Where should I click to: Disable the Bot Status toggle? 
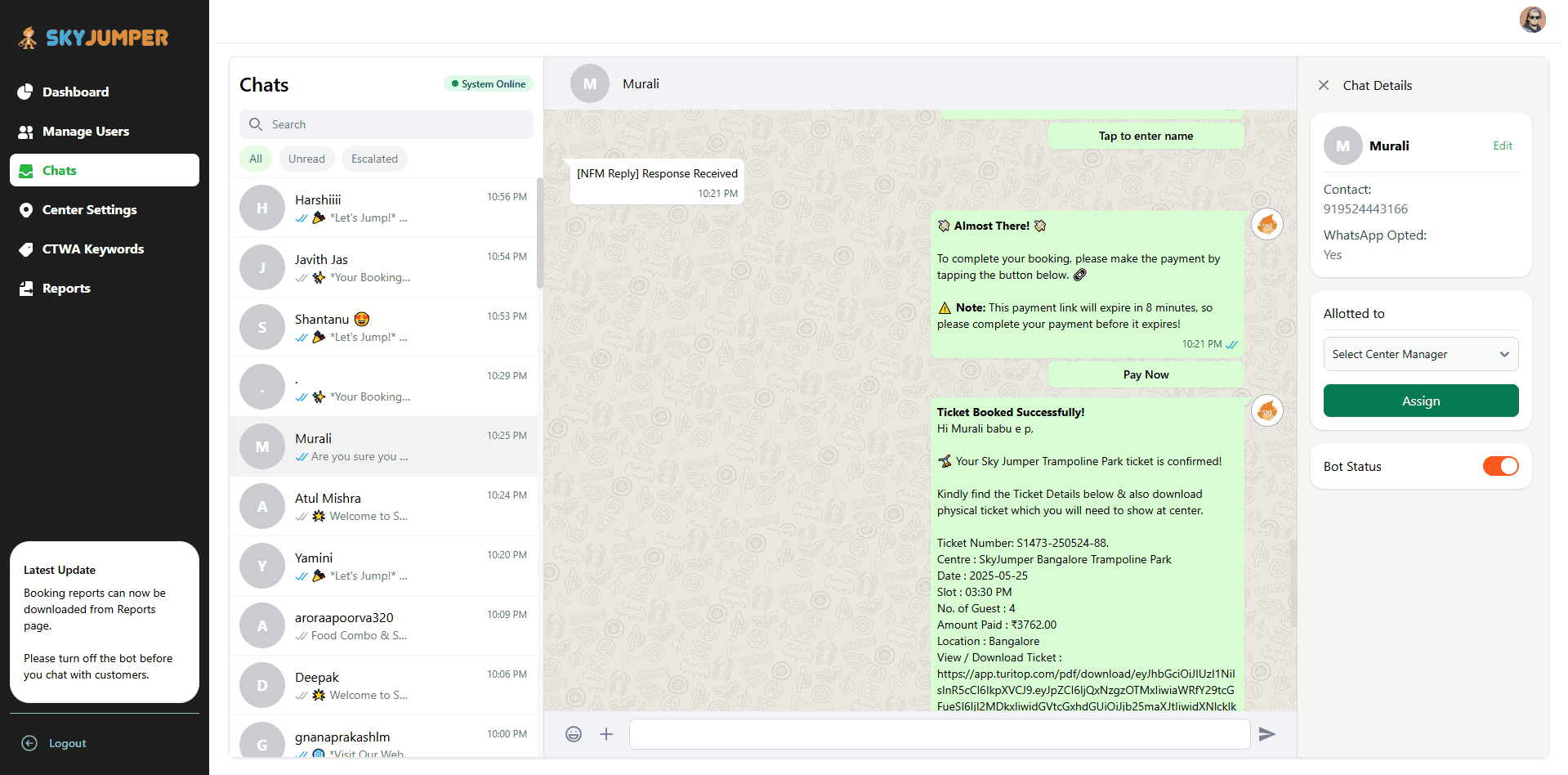[x=1500, y=466]
